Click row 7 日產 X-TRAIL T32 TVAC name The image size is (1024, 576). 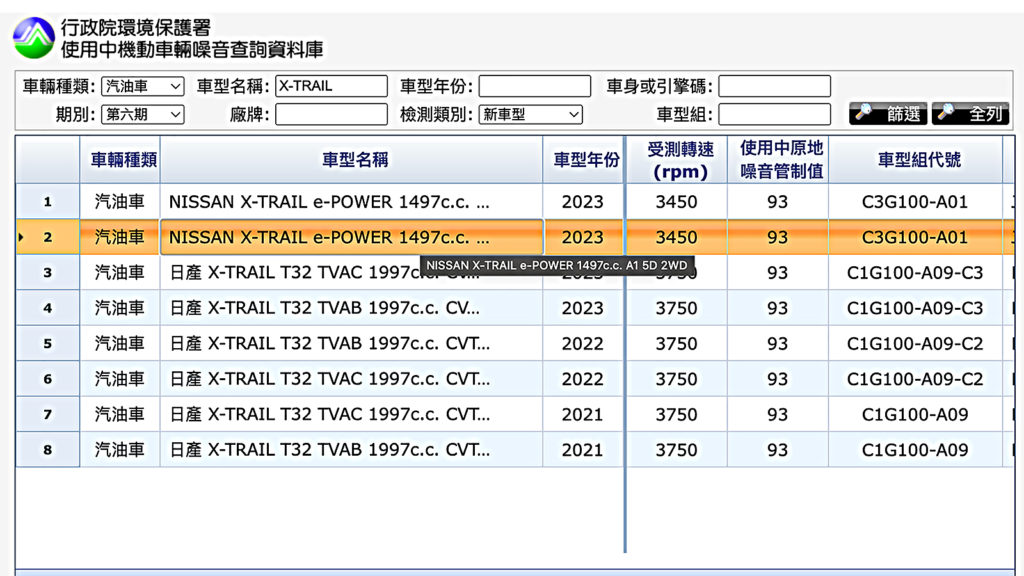[329, 414]
